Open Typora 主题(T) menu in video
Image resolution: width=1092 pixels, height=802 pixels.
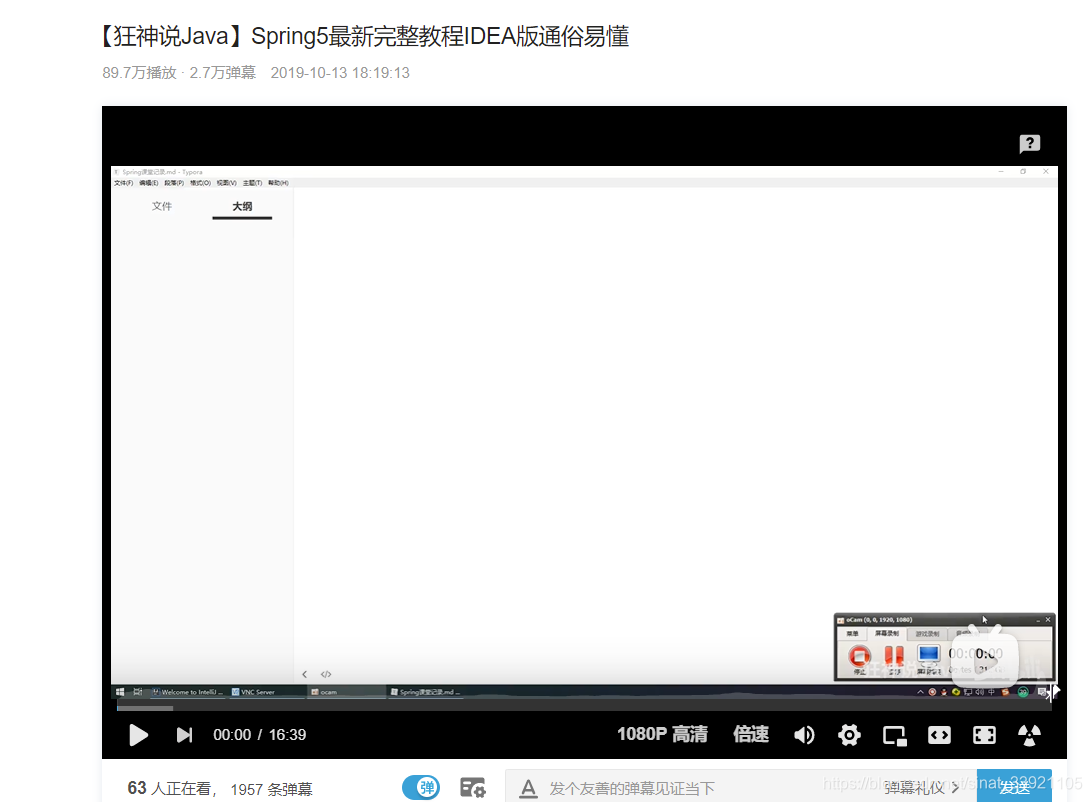[252, 183]
